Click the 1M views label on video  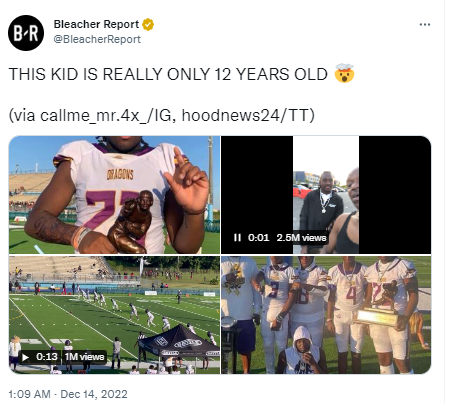tap(84, 357)
